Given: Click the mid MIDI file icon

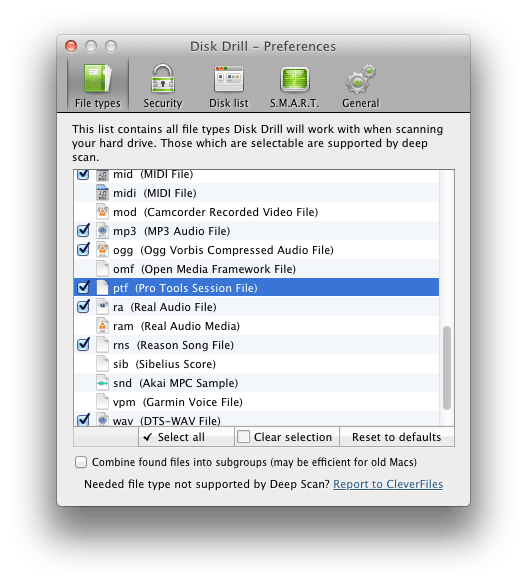Looking at the screenshot, I should [x=102, y=175].
